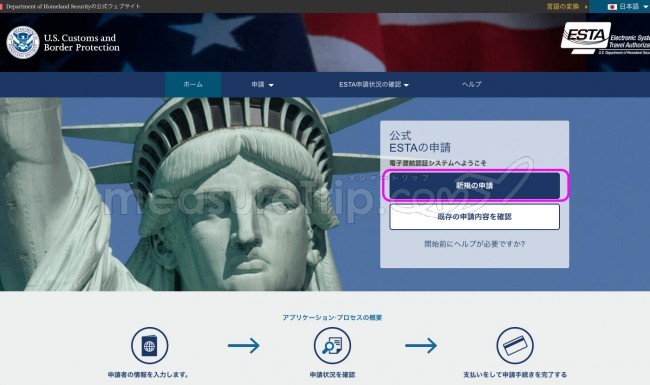Click the first arrow between process steps

[x=244, y=345]
